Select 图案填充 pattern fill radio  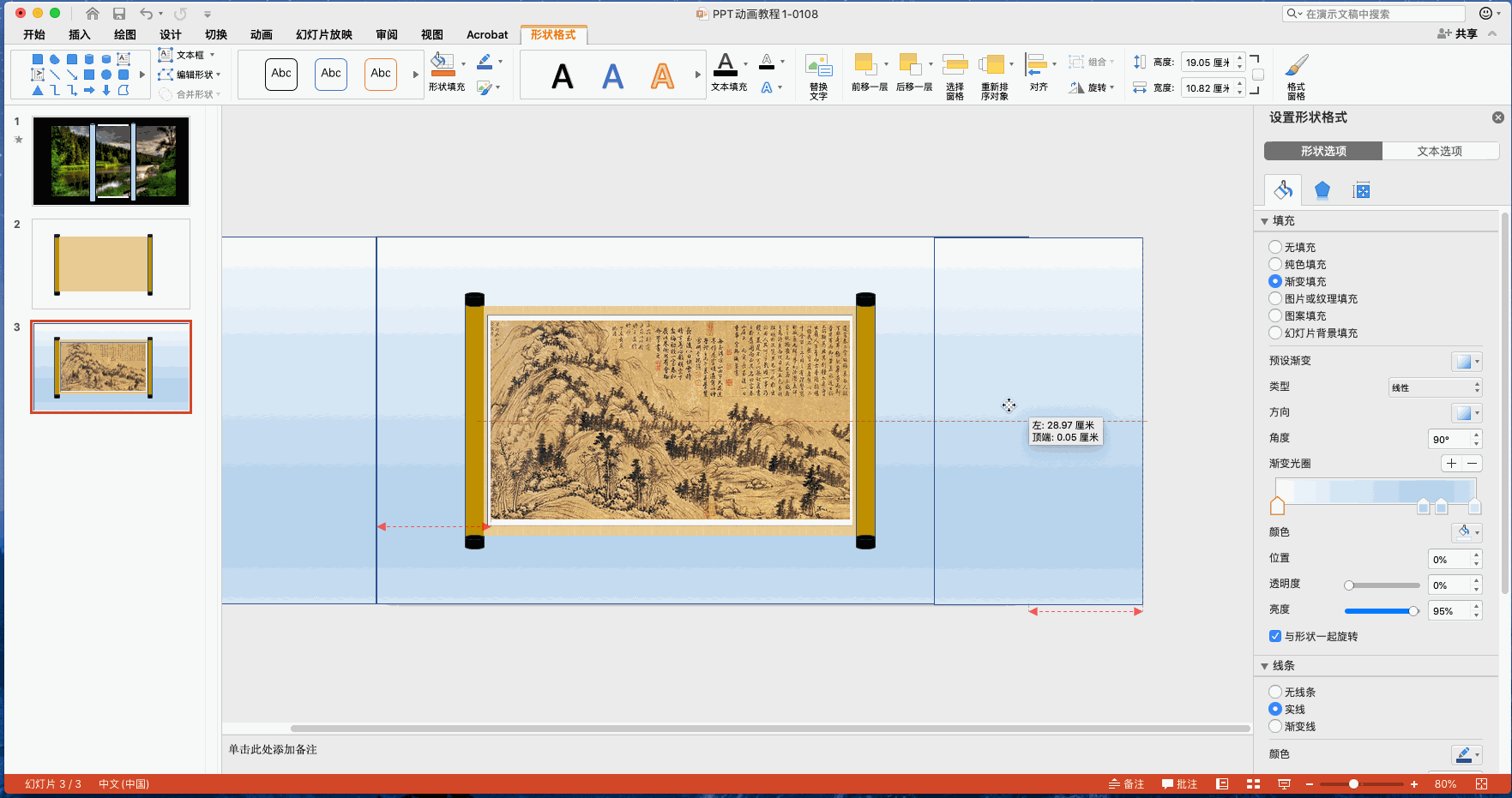pos(1275,315)
